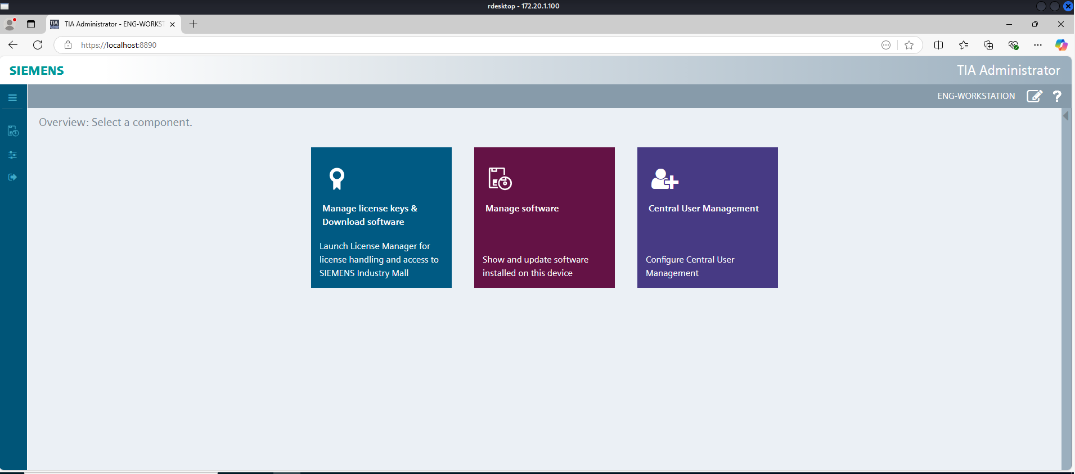Open the Collections icon in Edge
This screenshot has height=474, width=1075.
coord(988,45)
